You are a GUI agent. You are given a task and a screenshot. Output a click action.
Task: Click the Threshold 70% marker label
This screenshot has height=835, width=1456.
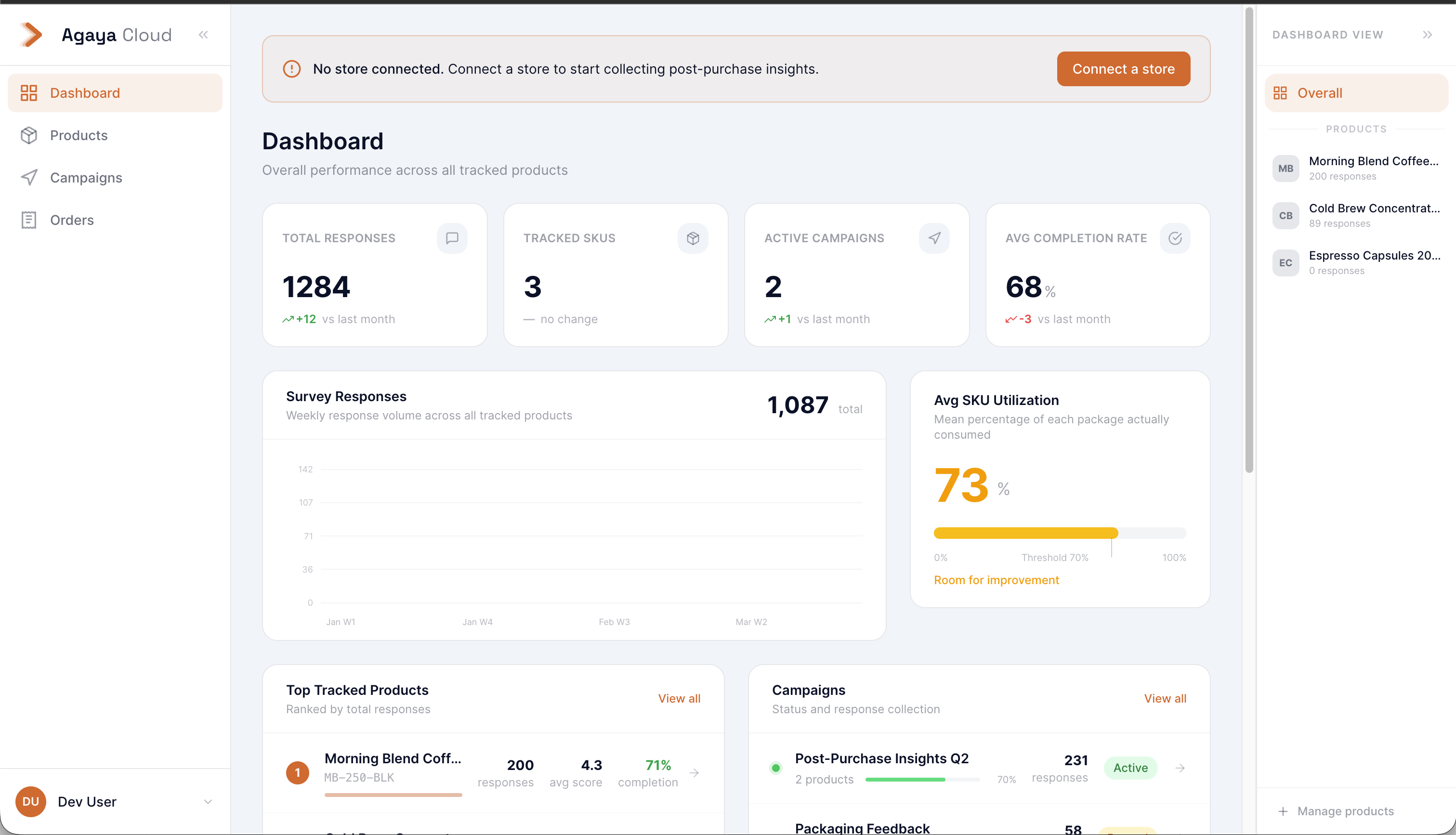point(1055,558)
